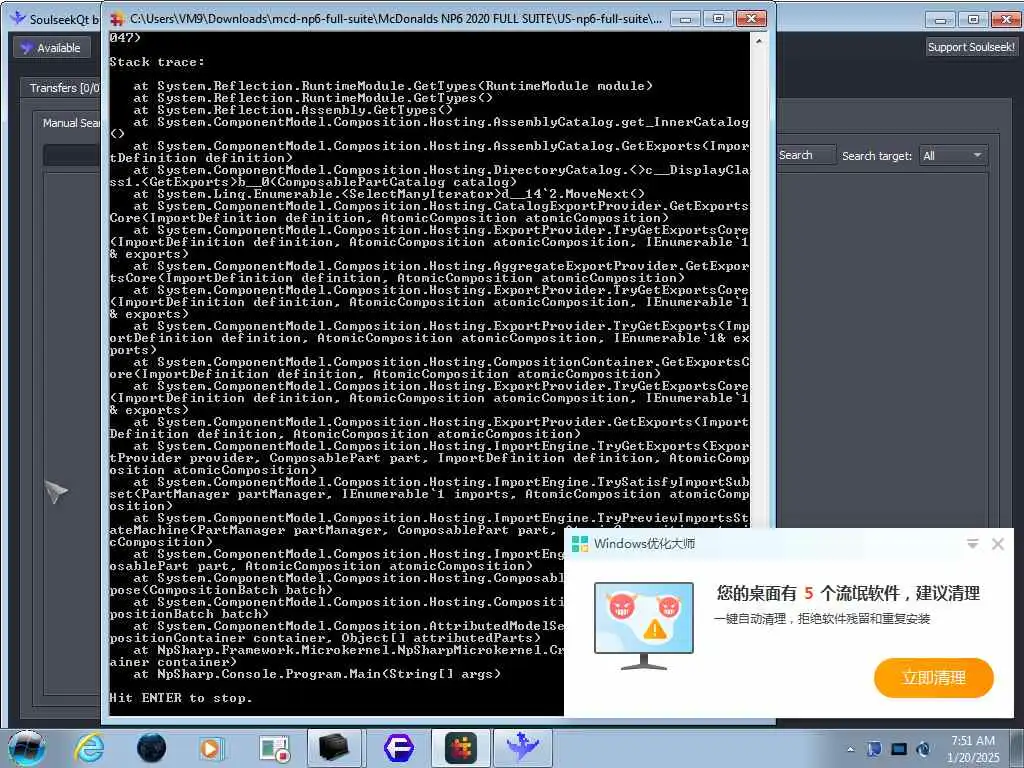Open the media player taskbar icon
This screenshot has width=1024, height=768.
(x=212, y=748)
